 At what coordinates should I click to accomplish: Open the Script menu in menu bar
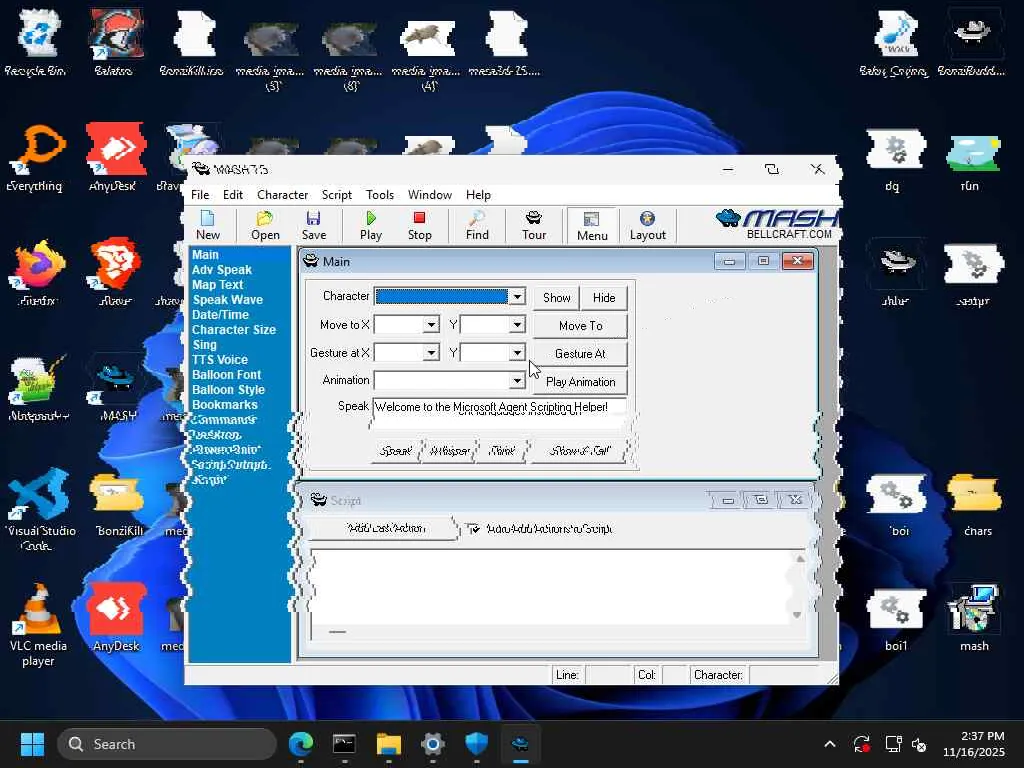[336, 195]
